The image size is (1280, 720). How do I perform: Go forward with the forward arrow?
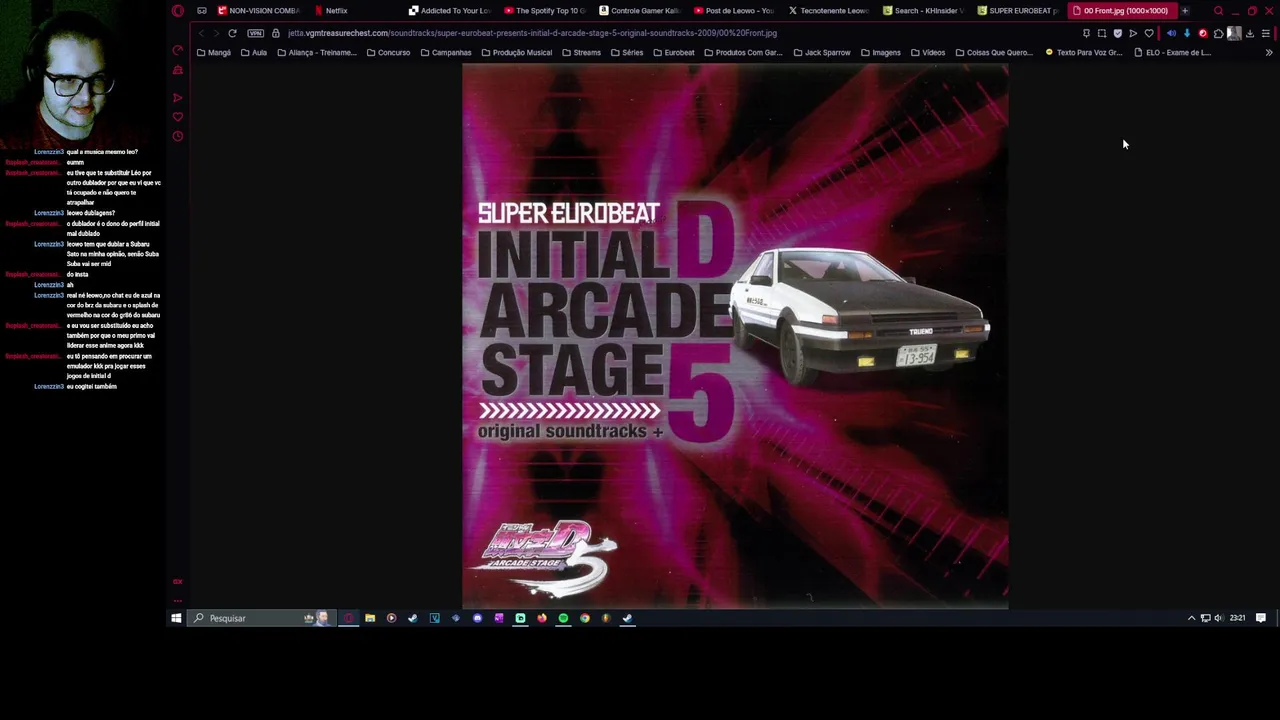tap(215, 33)
